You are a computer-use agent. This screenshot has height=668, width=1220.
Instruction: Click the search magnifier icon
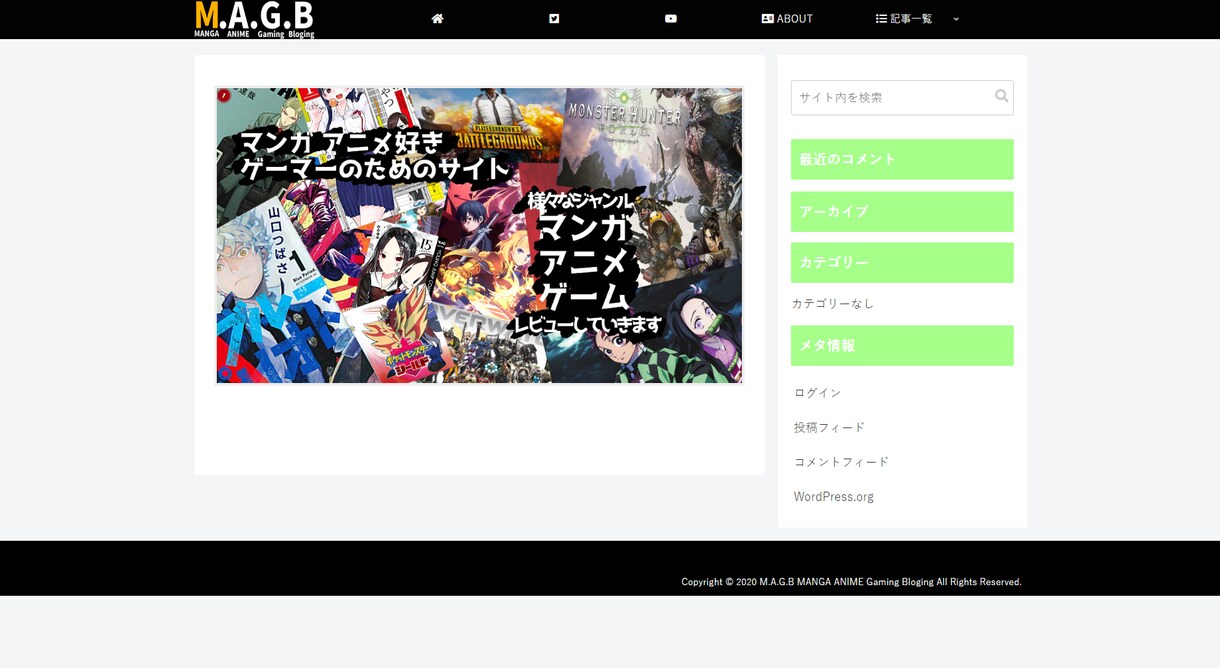click(1001, 96)
